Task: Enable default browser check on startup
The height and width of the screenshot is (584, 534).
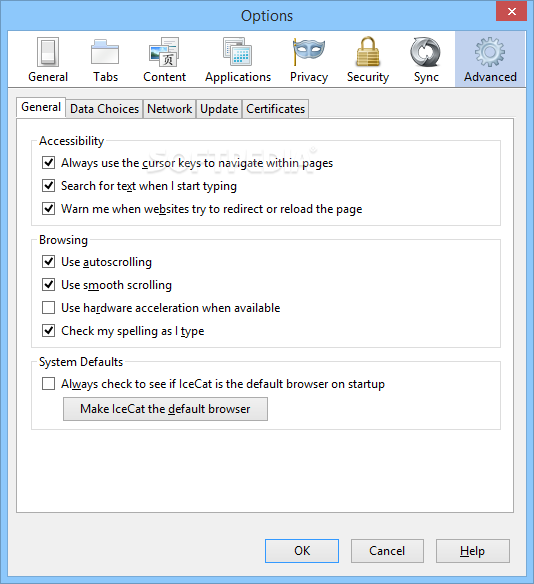Action: [48, 384]
